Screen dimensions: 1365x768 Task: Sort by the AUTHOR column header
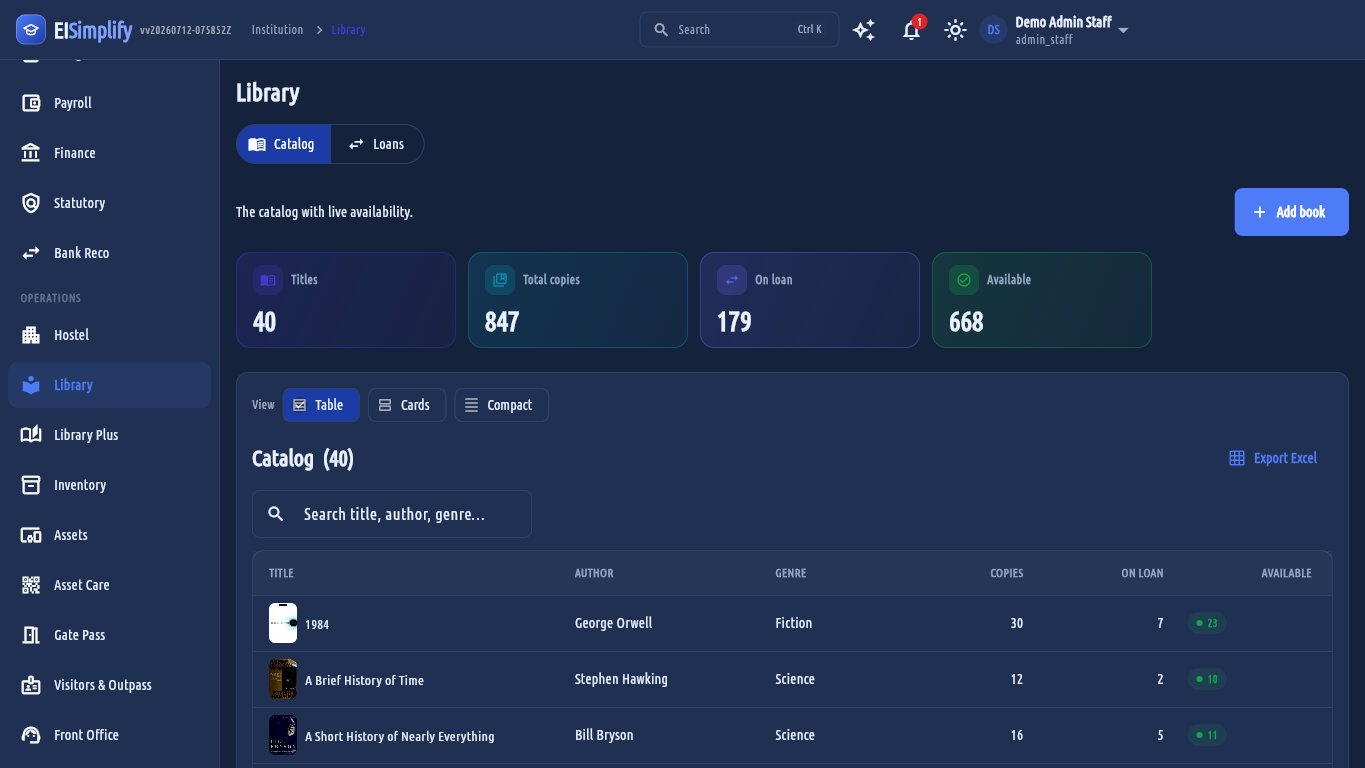tap(594, 573)
